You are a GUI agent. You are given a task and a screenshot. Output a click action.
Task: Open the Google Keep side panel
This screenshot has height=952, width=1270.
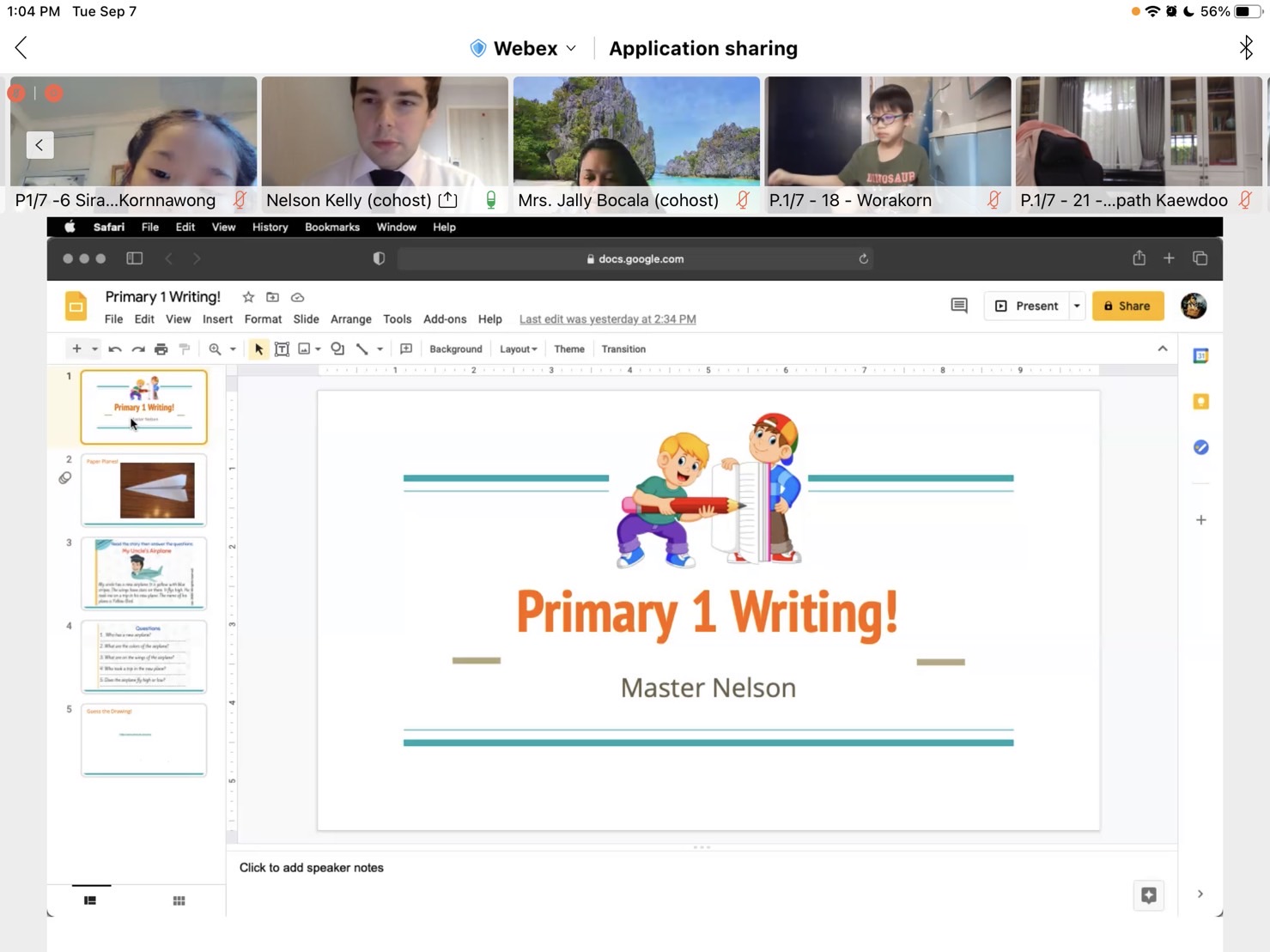pyautogui.click(x=1200, y=402)
